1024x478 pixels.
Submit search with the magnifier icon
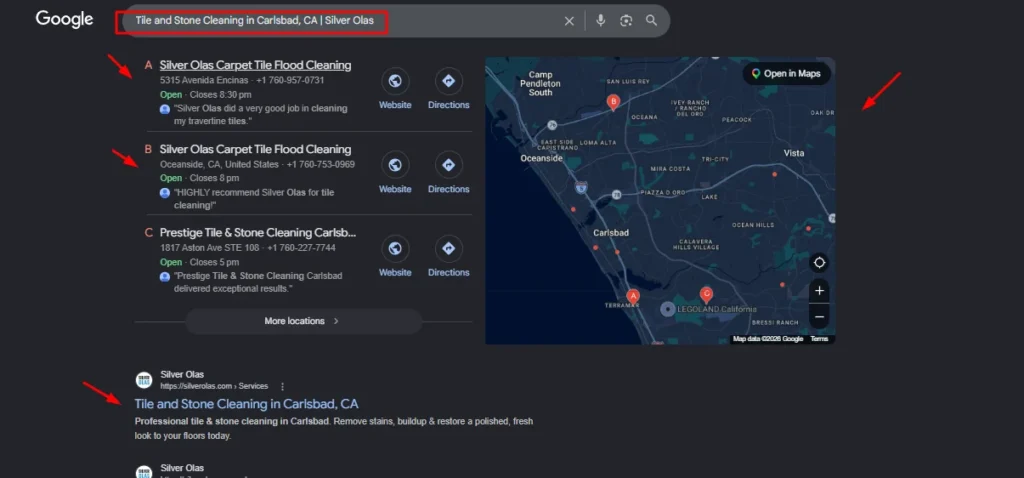click(651, 21)
